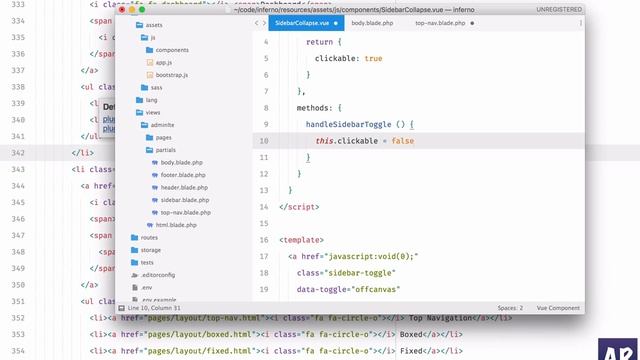Click line number 16 in the gutter

[x=264, y=240]
